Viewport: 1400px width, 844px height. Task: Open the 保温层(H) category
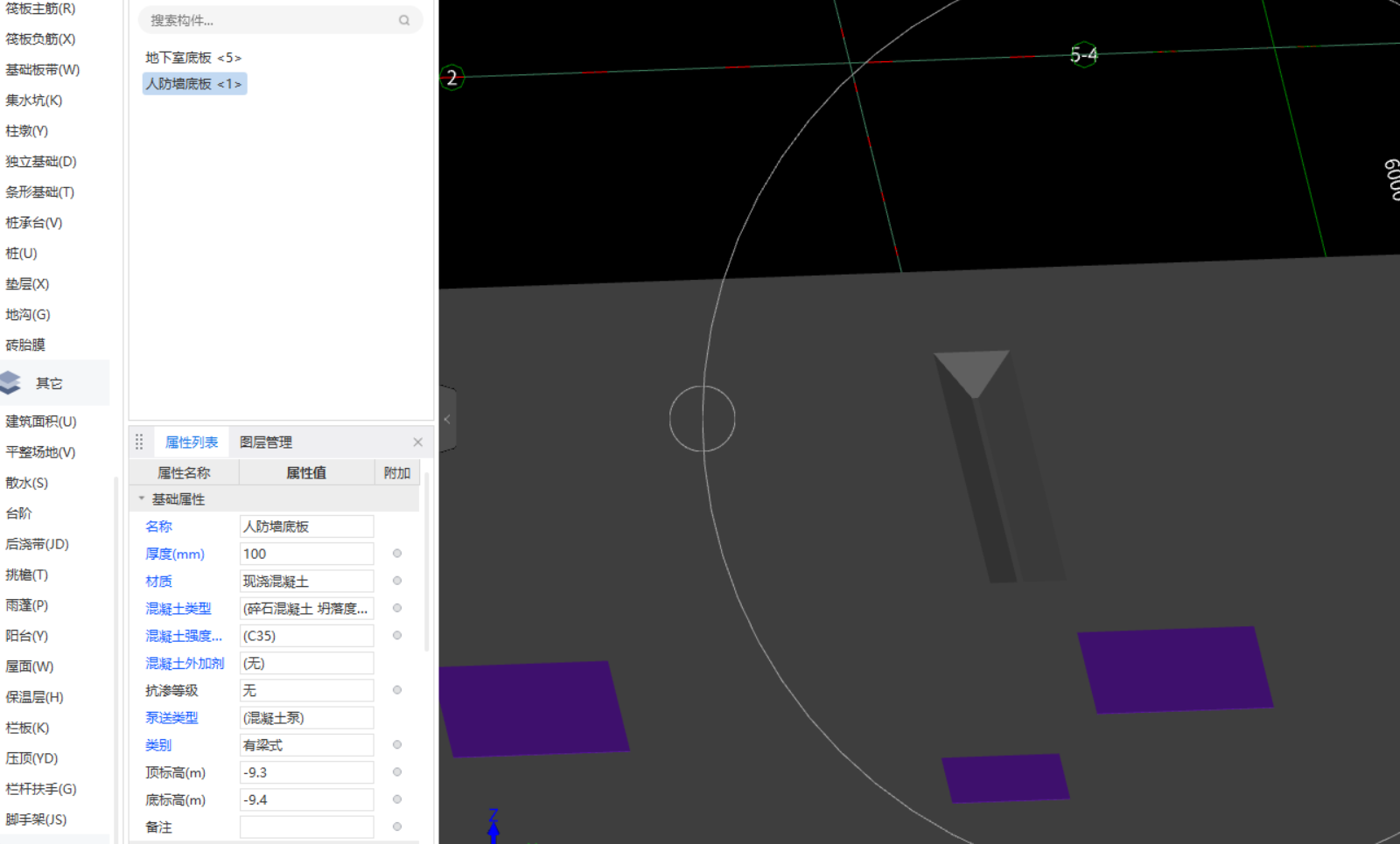click(35, 697)
